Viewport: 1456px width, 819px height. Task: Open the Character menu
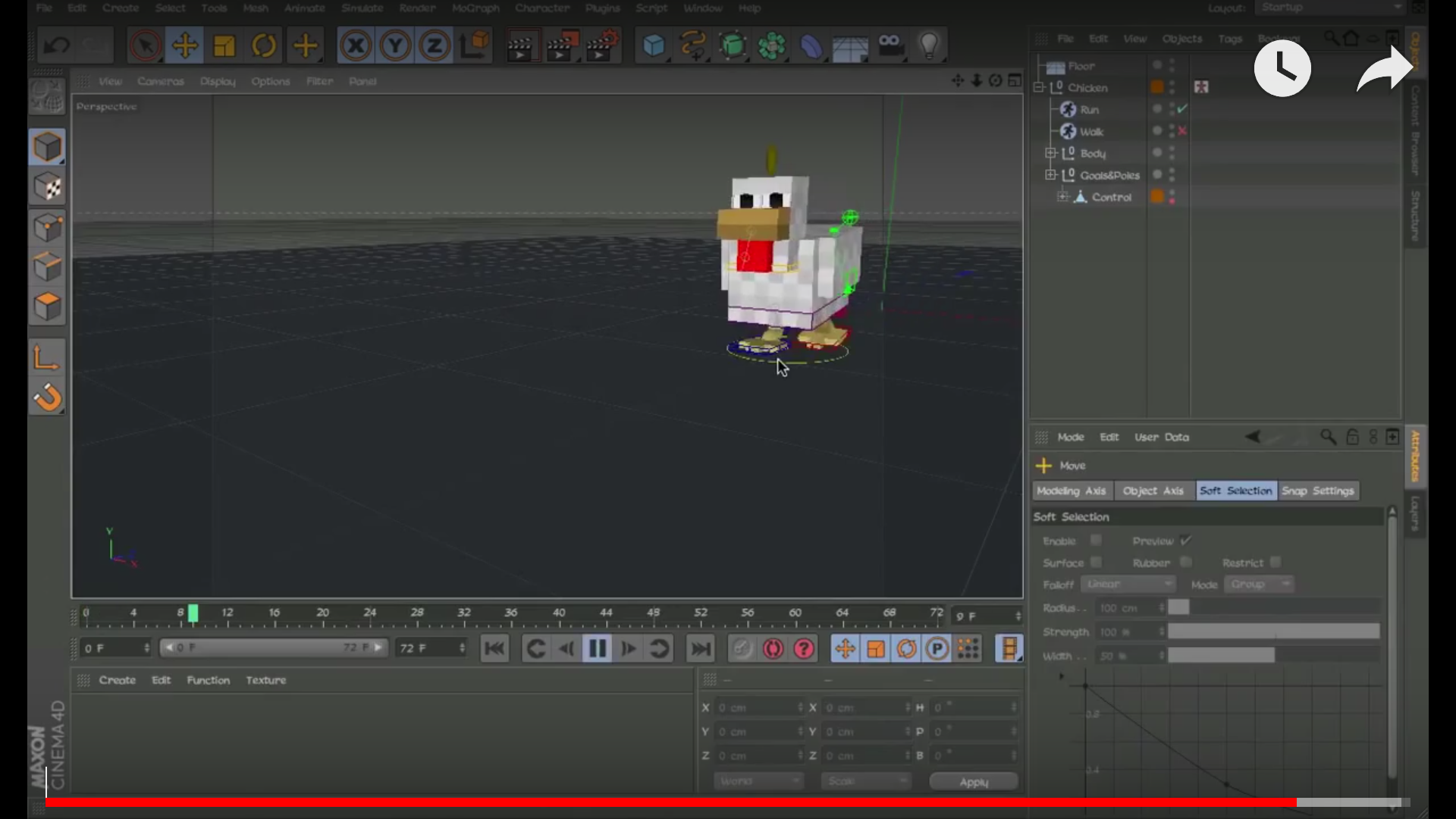click(542, 8)
